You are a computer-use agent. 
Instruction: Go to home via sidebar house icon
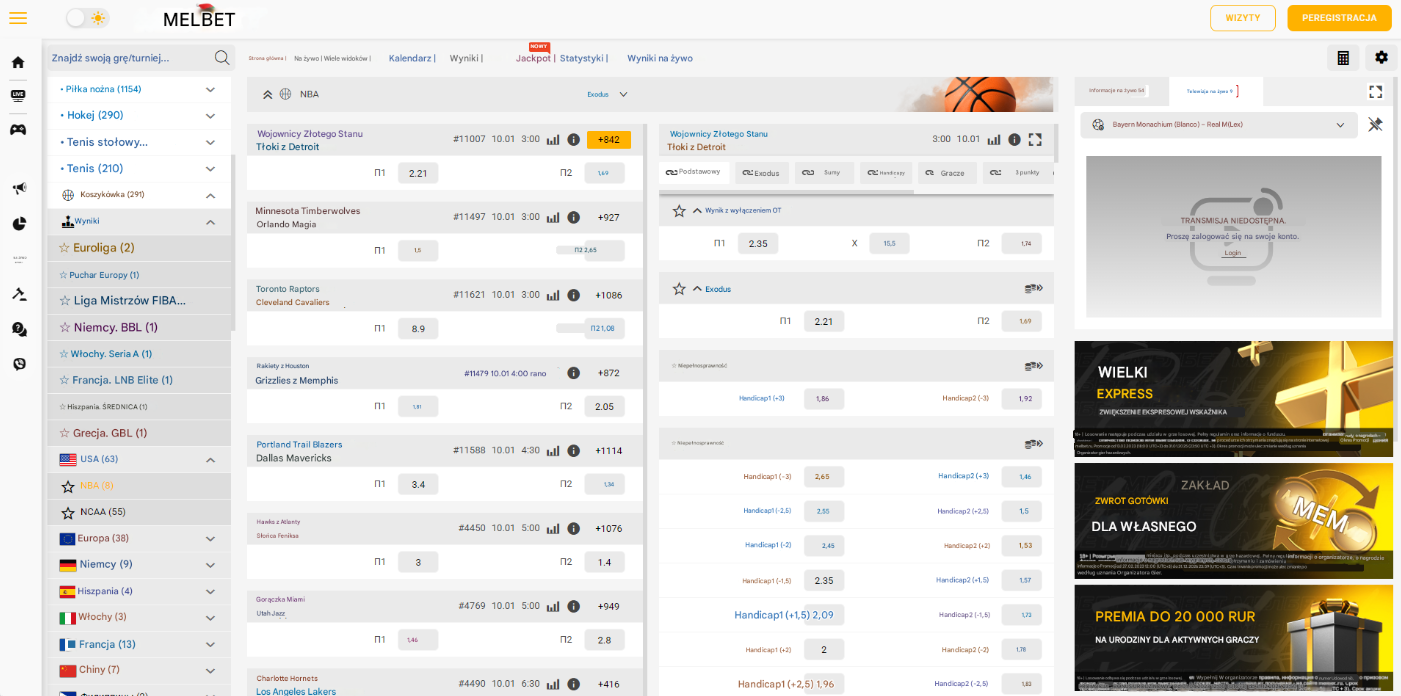18,62
